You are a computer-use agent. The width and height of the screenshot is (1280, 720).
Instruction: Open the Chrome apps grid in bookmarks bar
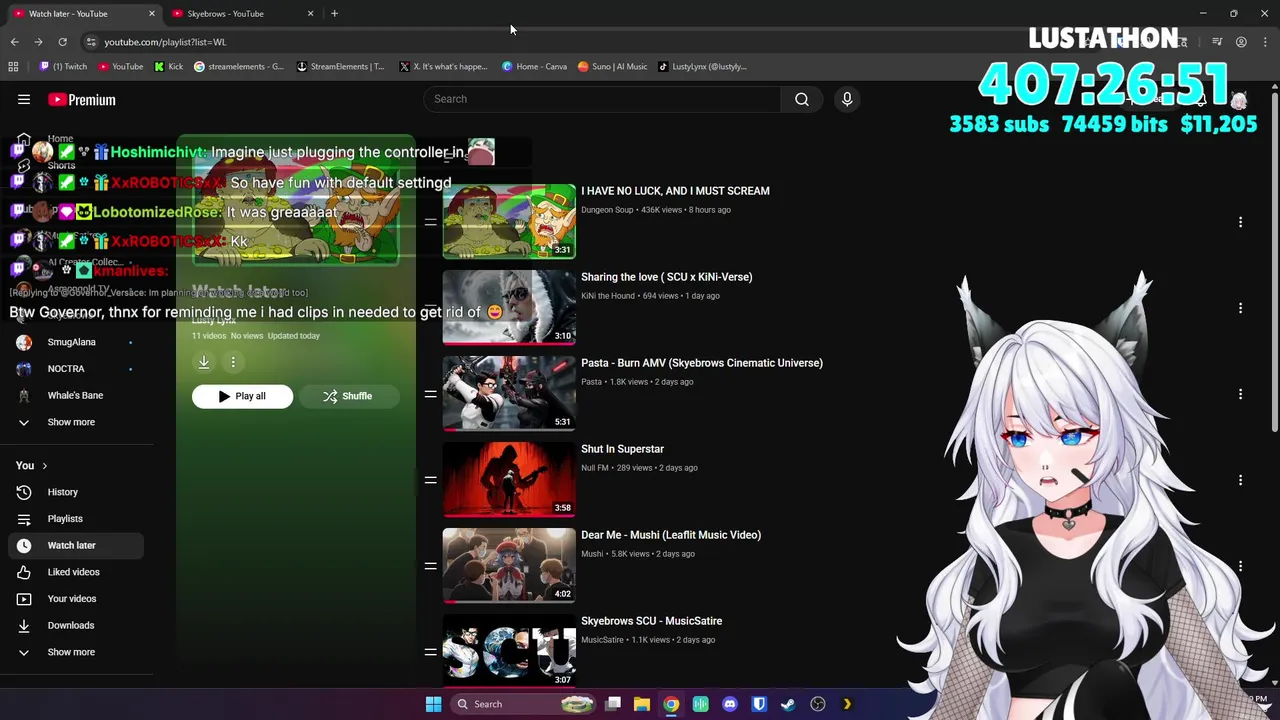coord(13,67)
